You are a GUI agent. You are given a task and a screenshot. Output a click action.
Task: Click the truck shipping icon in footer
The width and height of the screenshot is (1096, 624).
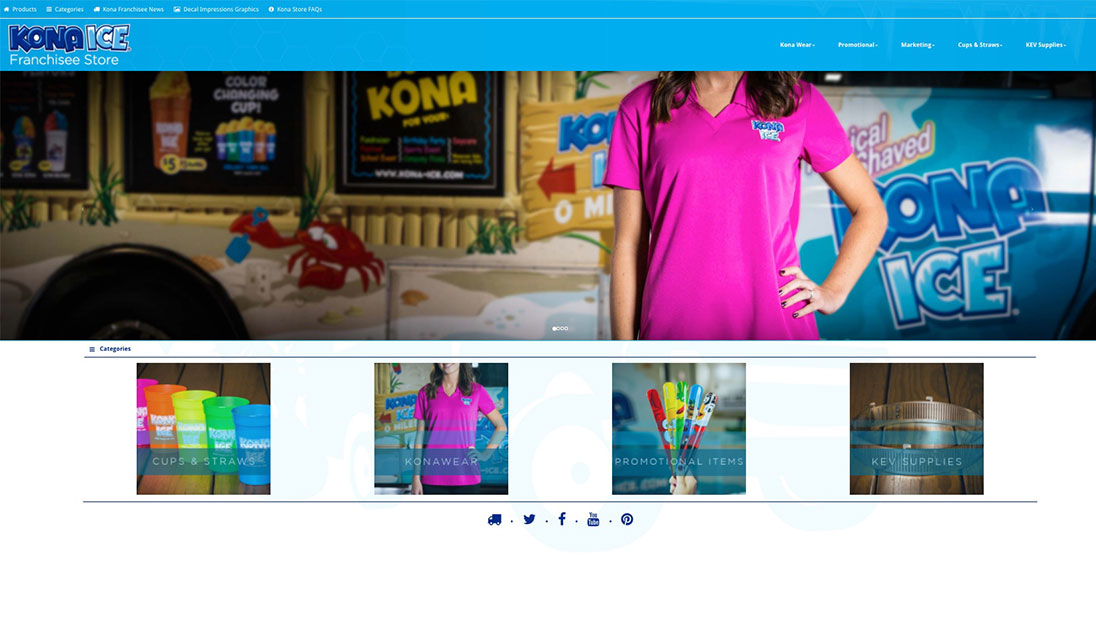point(494,520)
